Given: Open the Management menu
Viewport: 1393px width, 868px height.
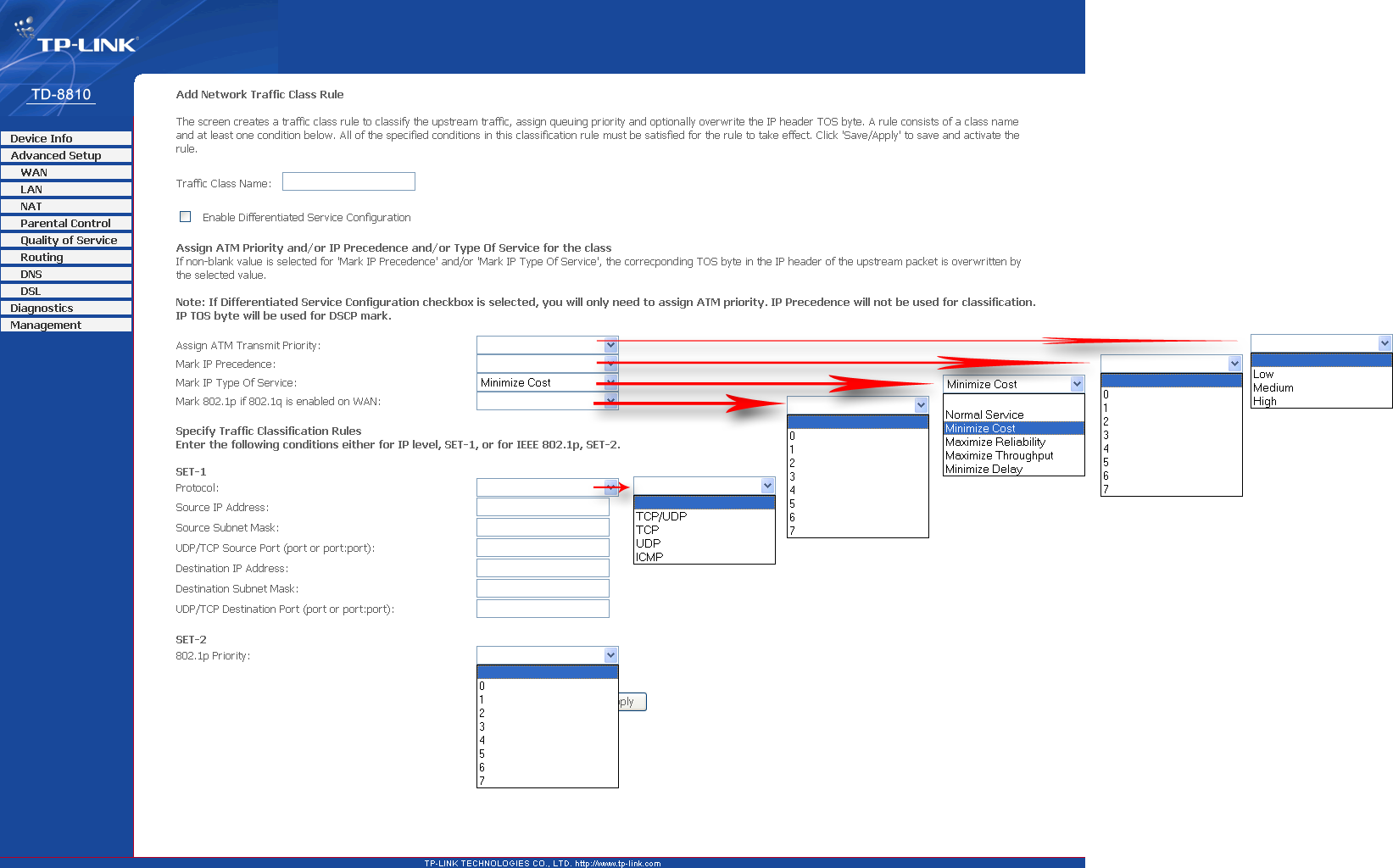Looking at the screenshot, I should 66,325.
